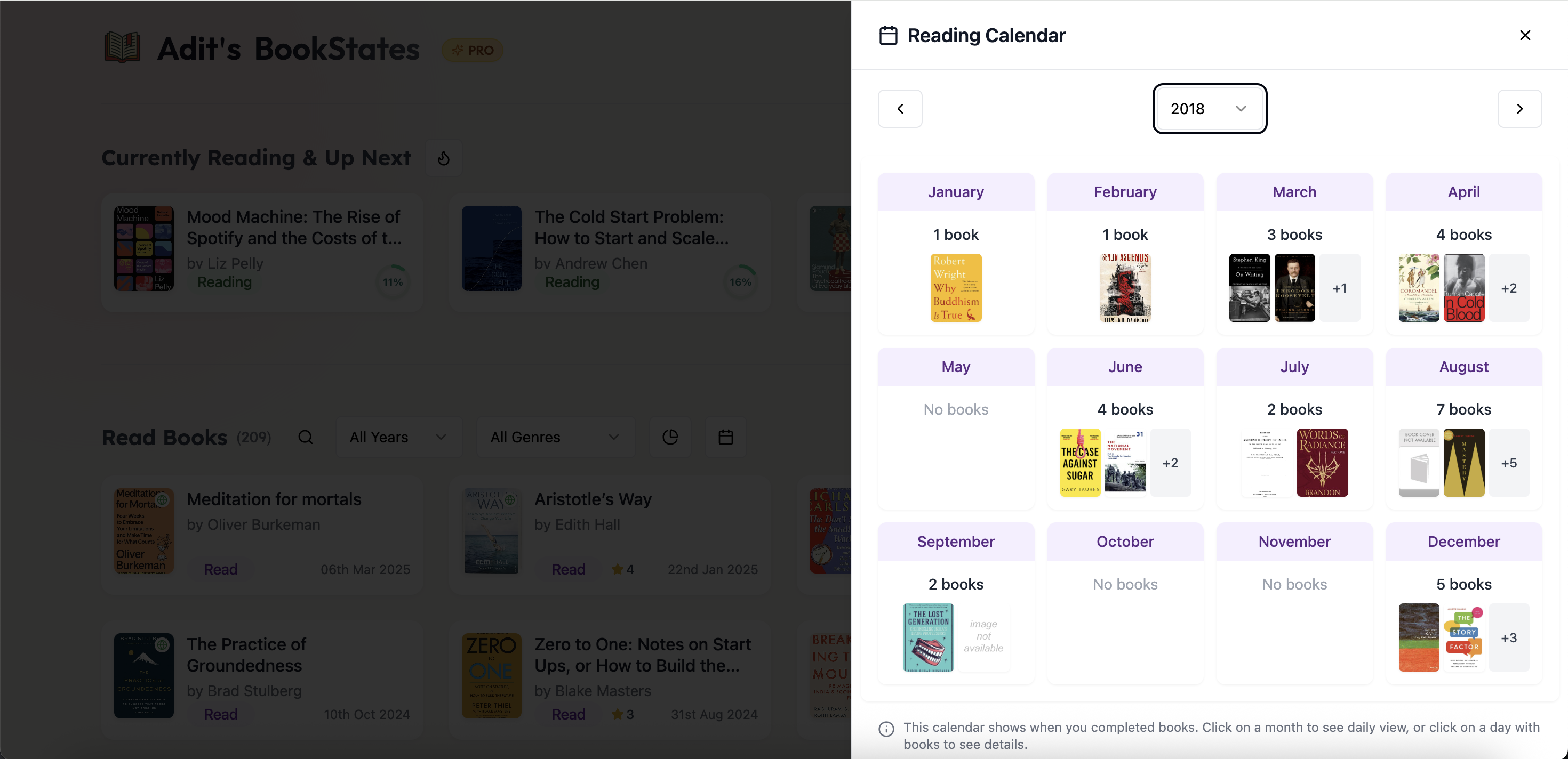Show the +2 more books in June

[x=1170, y=463]
